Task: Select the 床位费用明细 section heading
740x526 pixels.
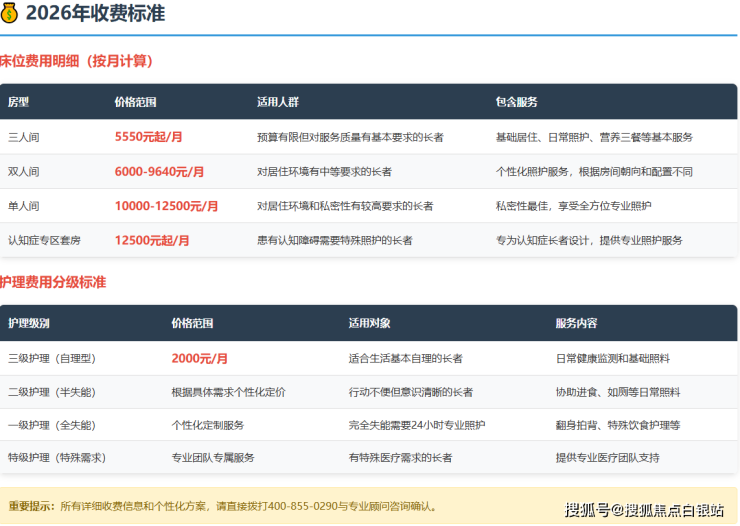Action: coord(76,62)
